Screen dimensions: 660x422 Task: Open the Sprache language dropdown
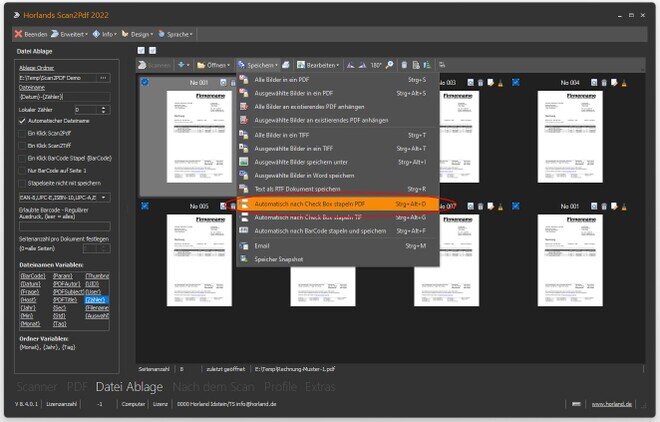coord(175,34)
